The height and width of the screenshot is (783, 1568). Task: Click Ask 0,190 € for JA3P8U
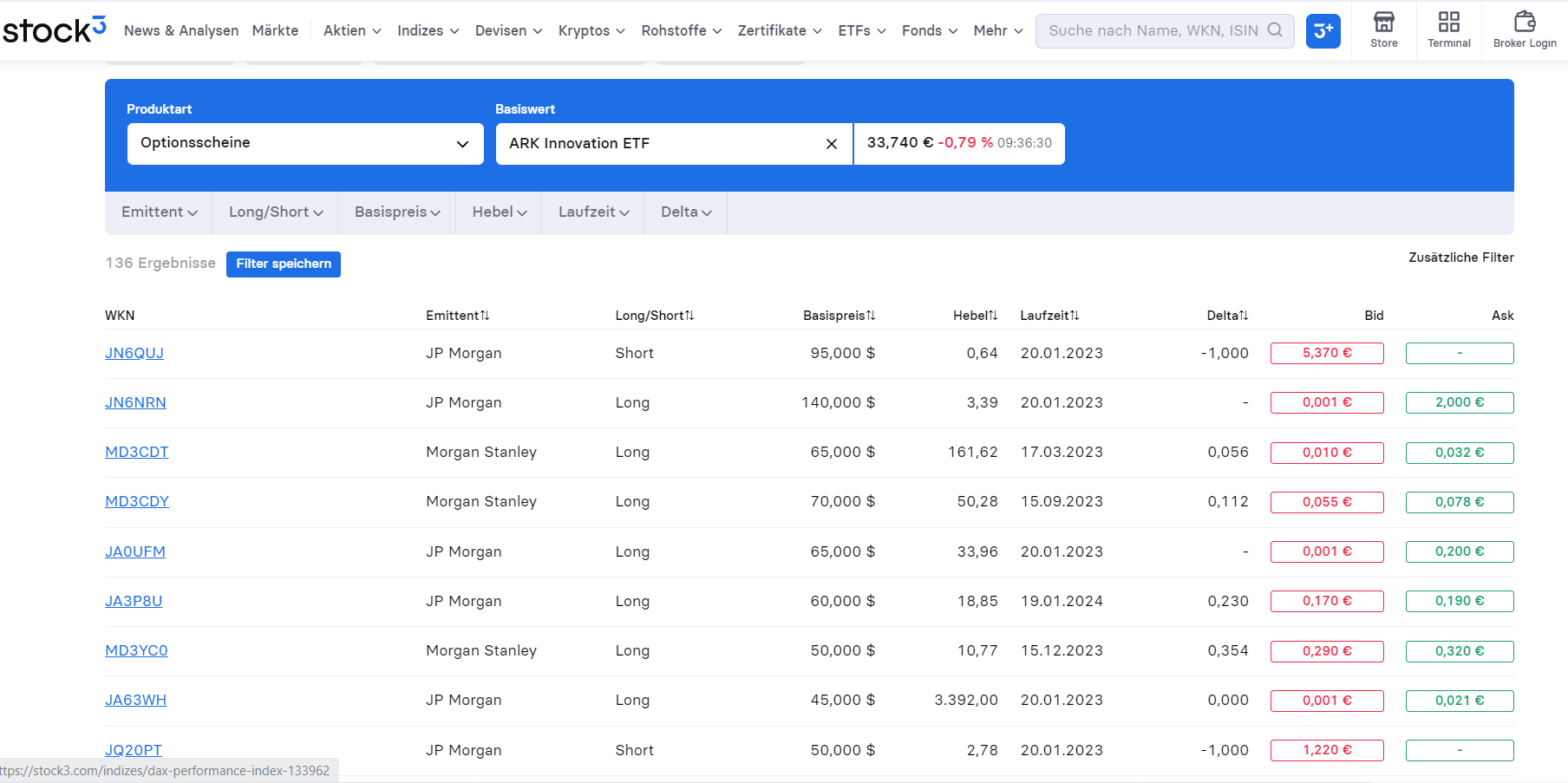(x=1460, y=601)
